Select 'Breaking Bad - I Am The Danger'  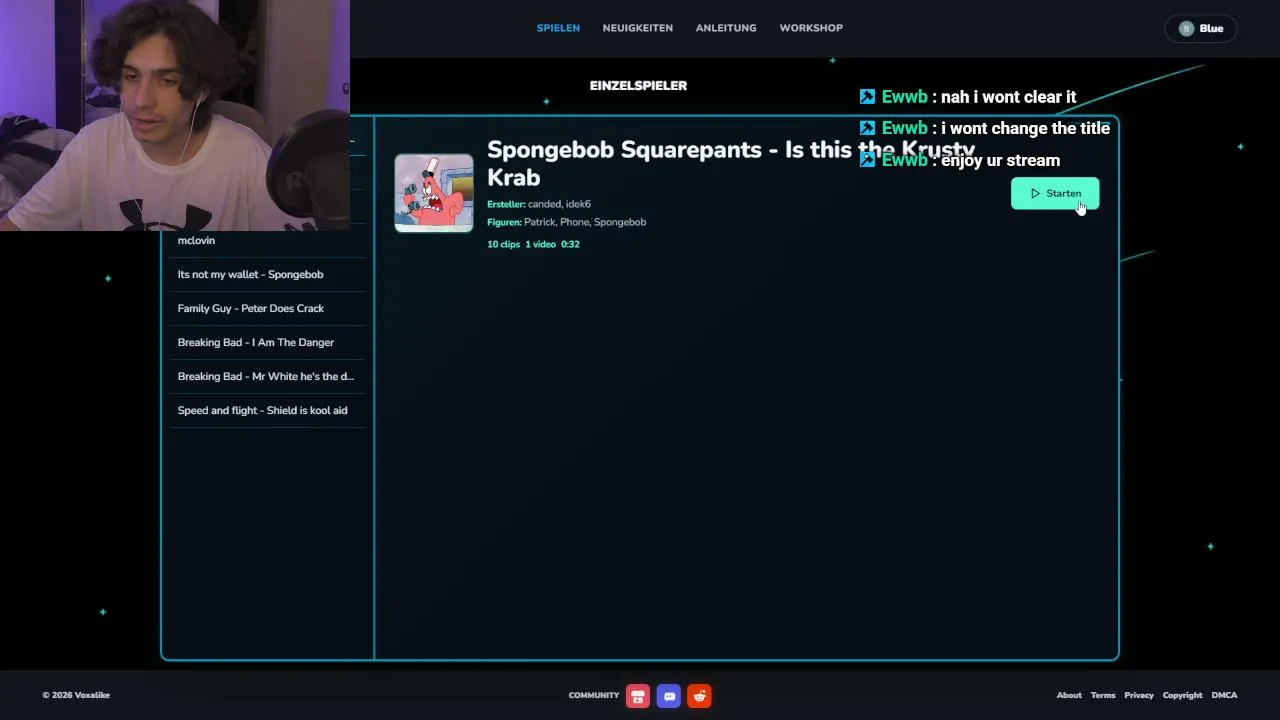click(x=268, y=343)
